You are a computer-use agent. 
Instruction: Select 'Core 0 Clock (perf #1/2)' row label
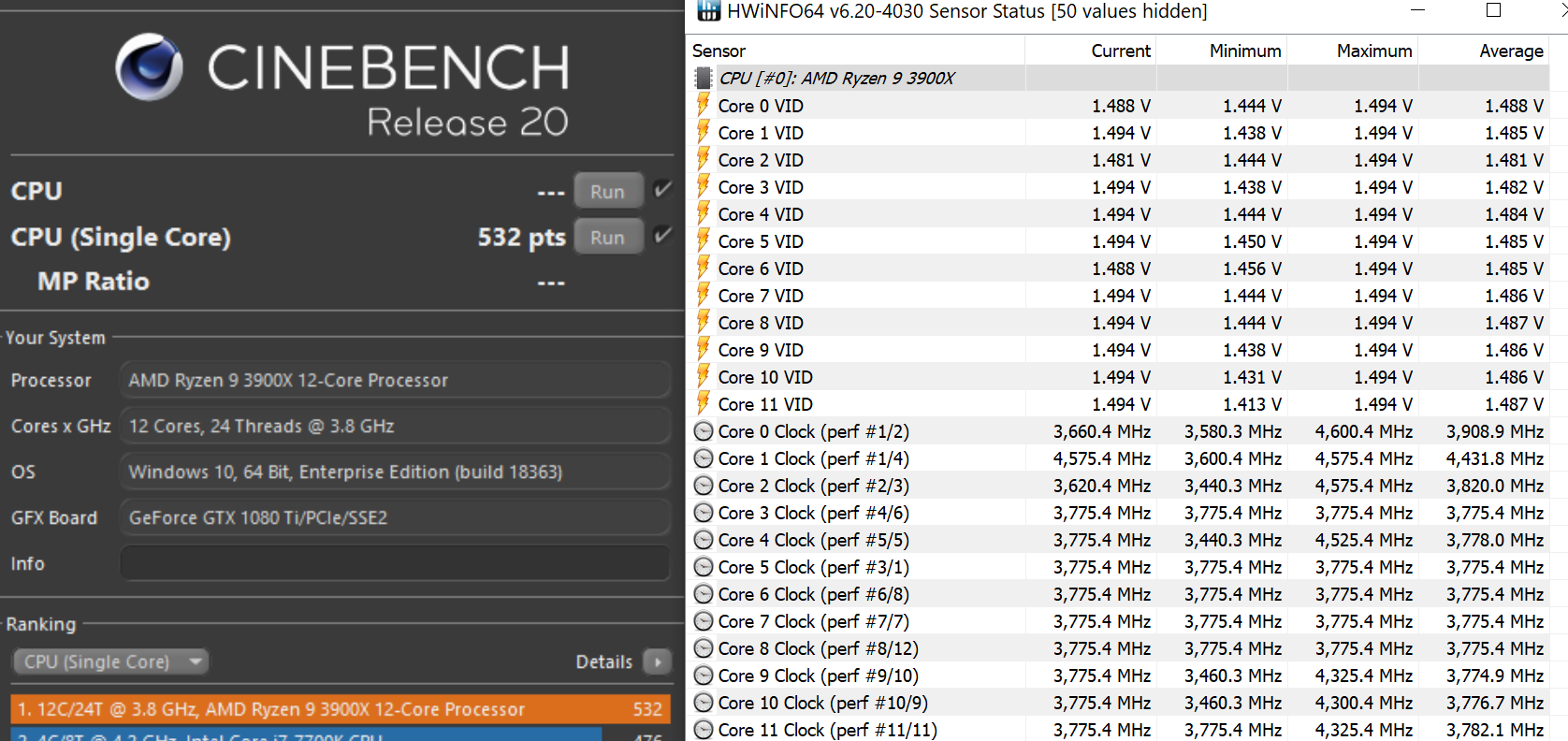point(814,431)
